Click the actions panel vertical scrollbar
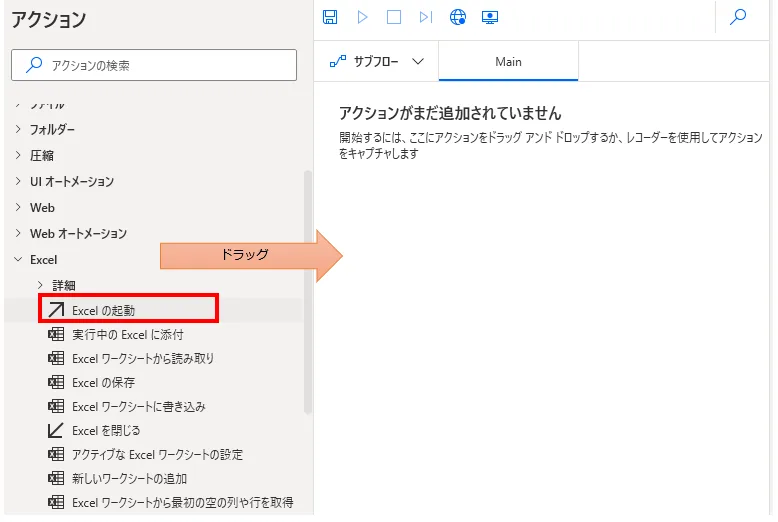This screenshot has height=522, width=778. click(308, 290)
